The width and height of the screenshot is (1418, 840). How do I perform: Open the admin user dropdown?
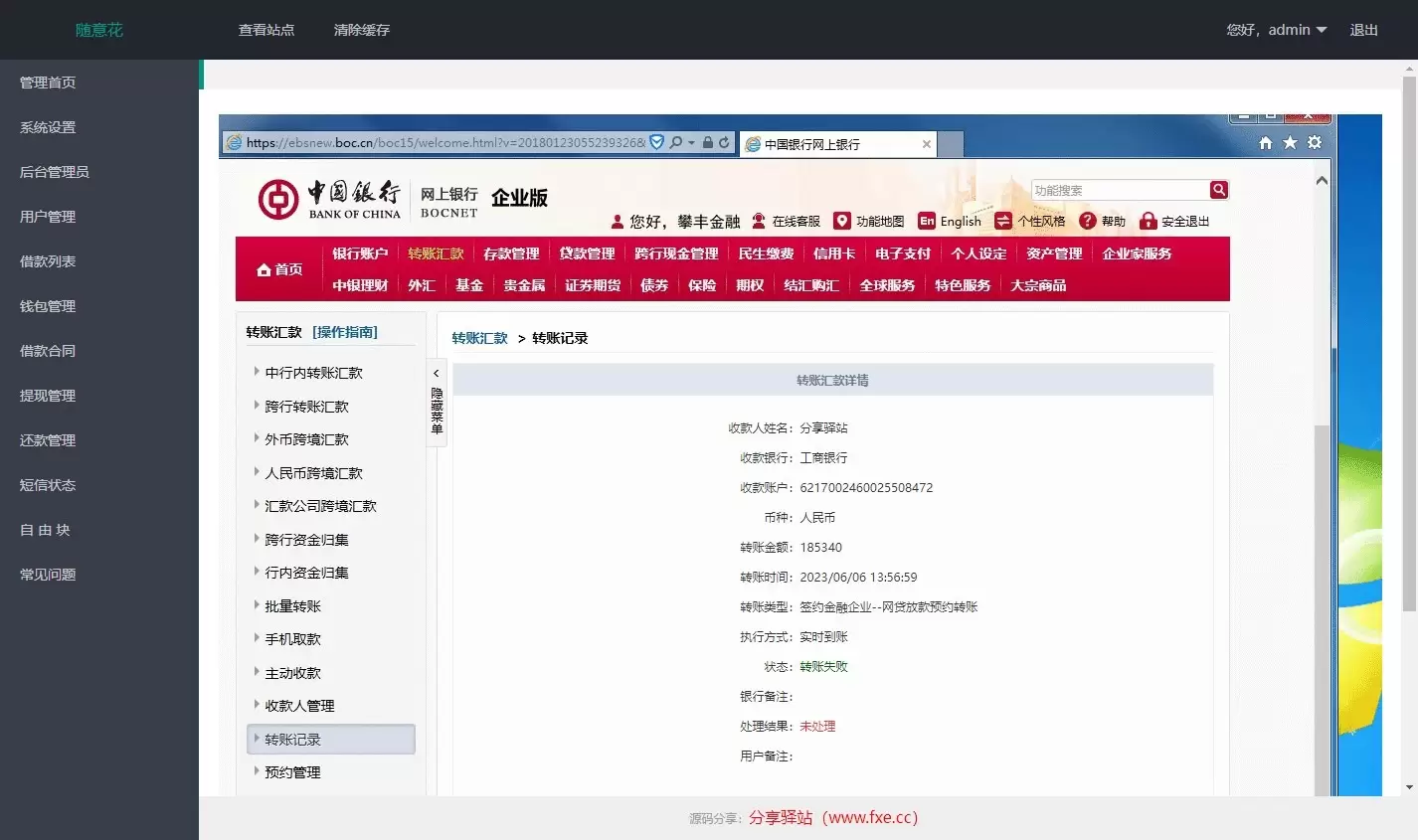click(x=1277, y=30)
